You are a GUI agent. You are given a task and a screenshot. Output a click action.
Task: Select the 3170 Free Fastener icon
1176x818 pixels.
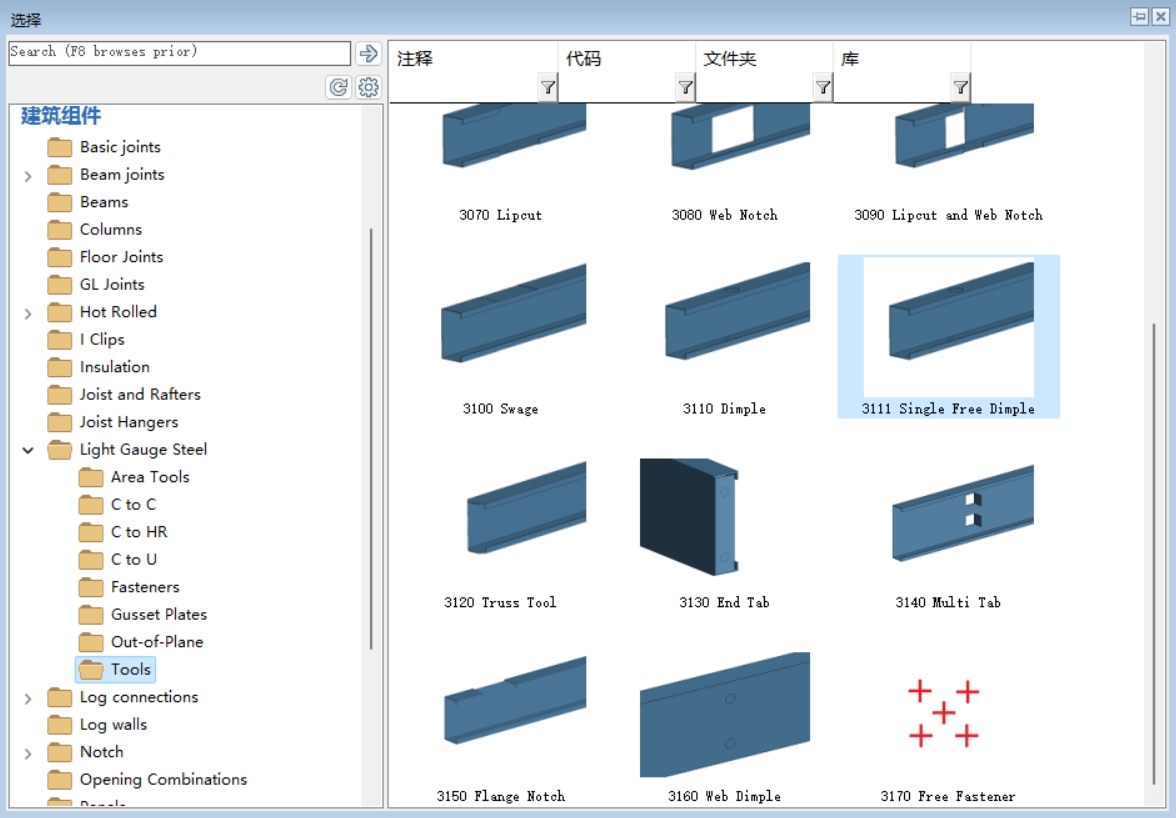[x=944, y=713]
